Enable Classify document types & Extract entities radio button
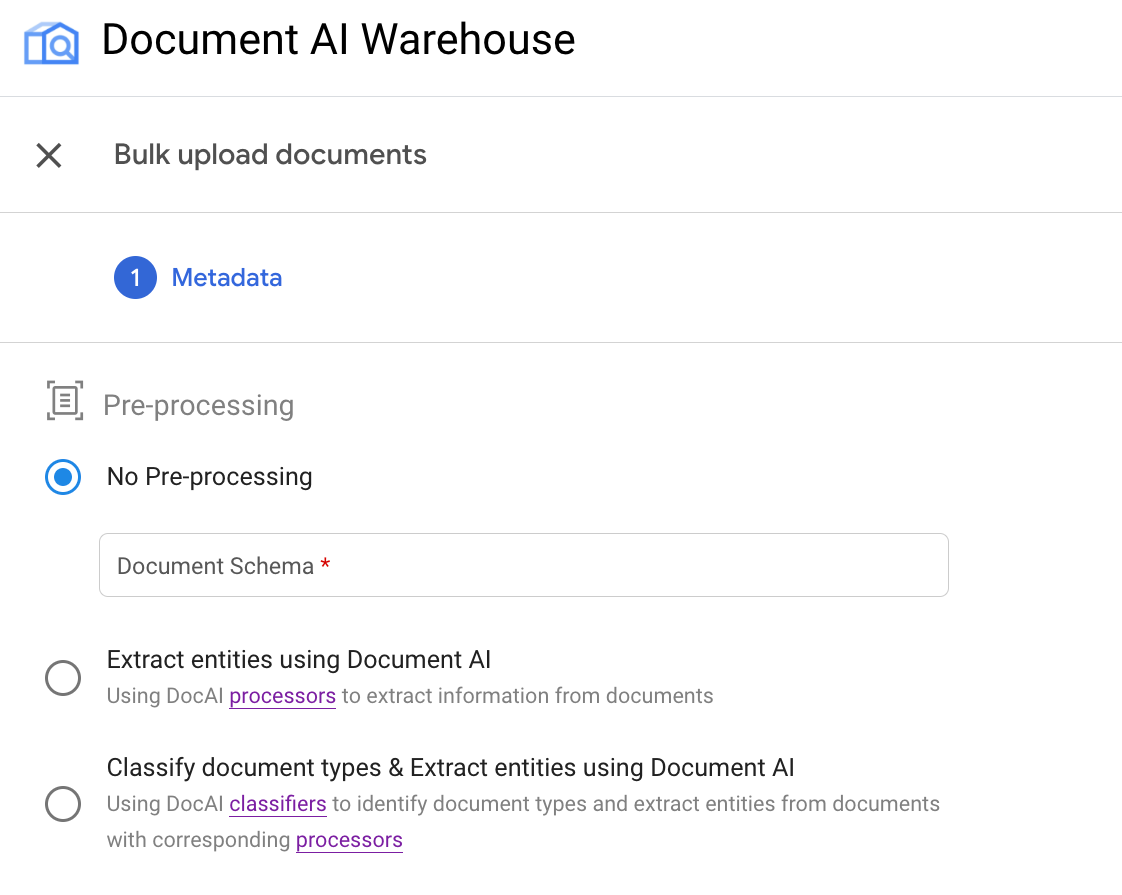This screenshot has height=895, width=1122. coord(63,804)
